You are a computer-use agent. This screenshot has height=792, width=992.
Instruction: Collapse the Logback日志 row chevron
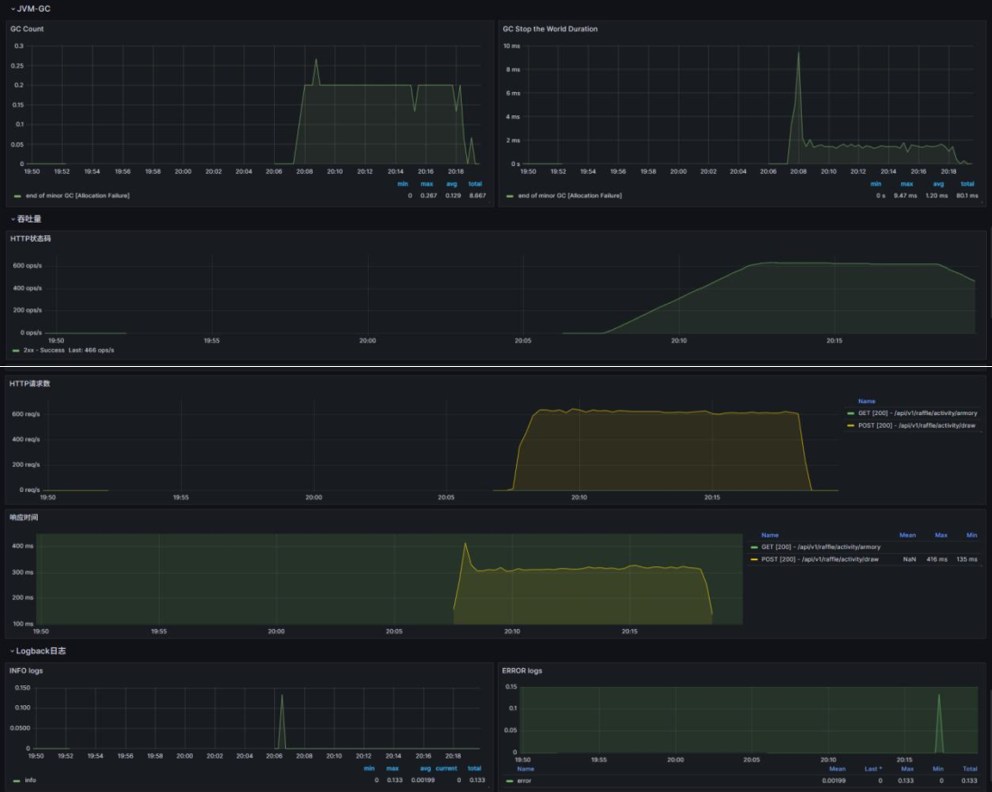pos(12,651)
